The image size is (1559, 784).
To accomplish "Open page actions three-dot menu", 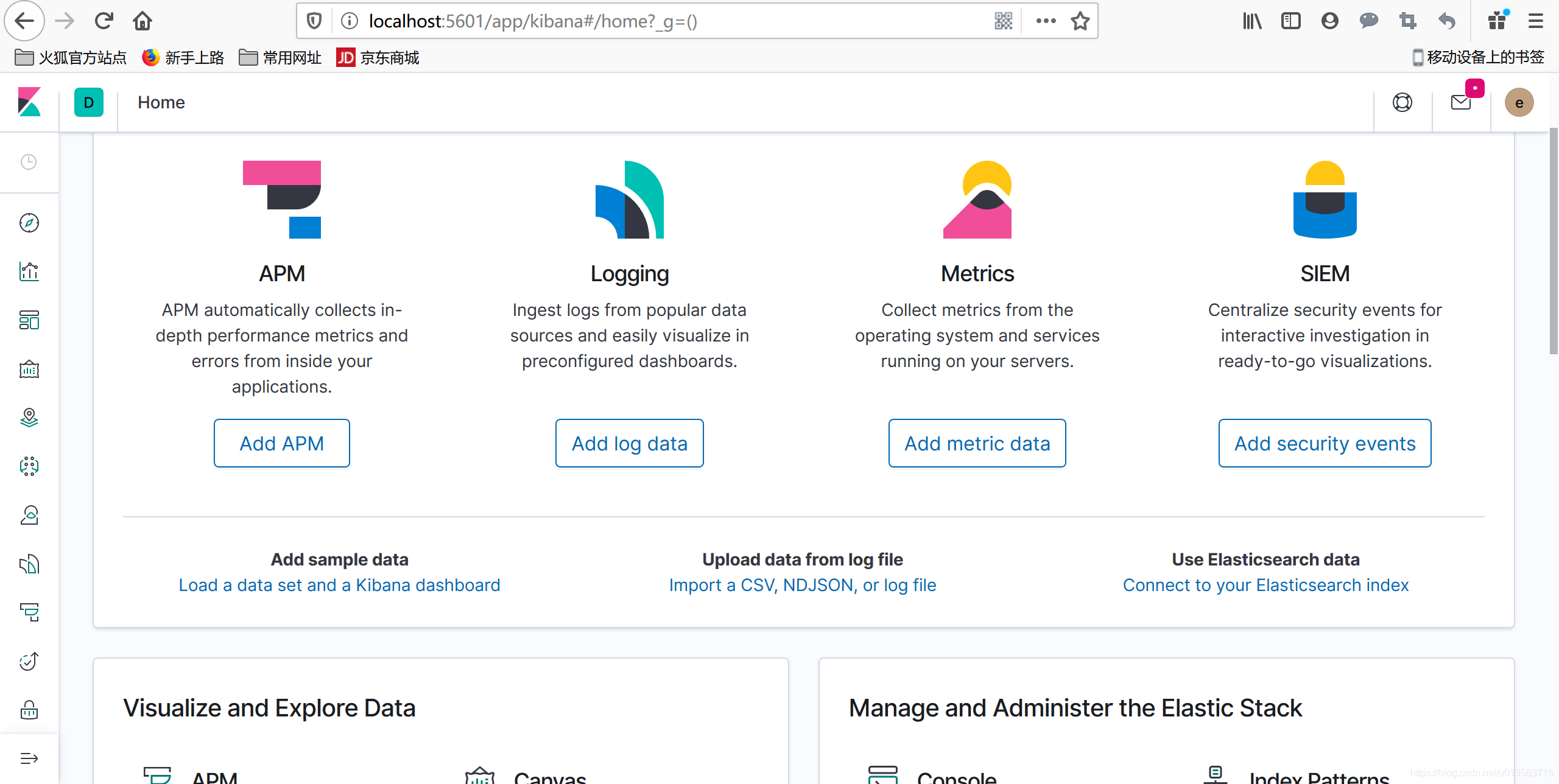I will tap(1046, 21).
